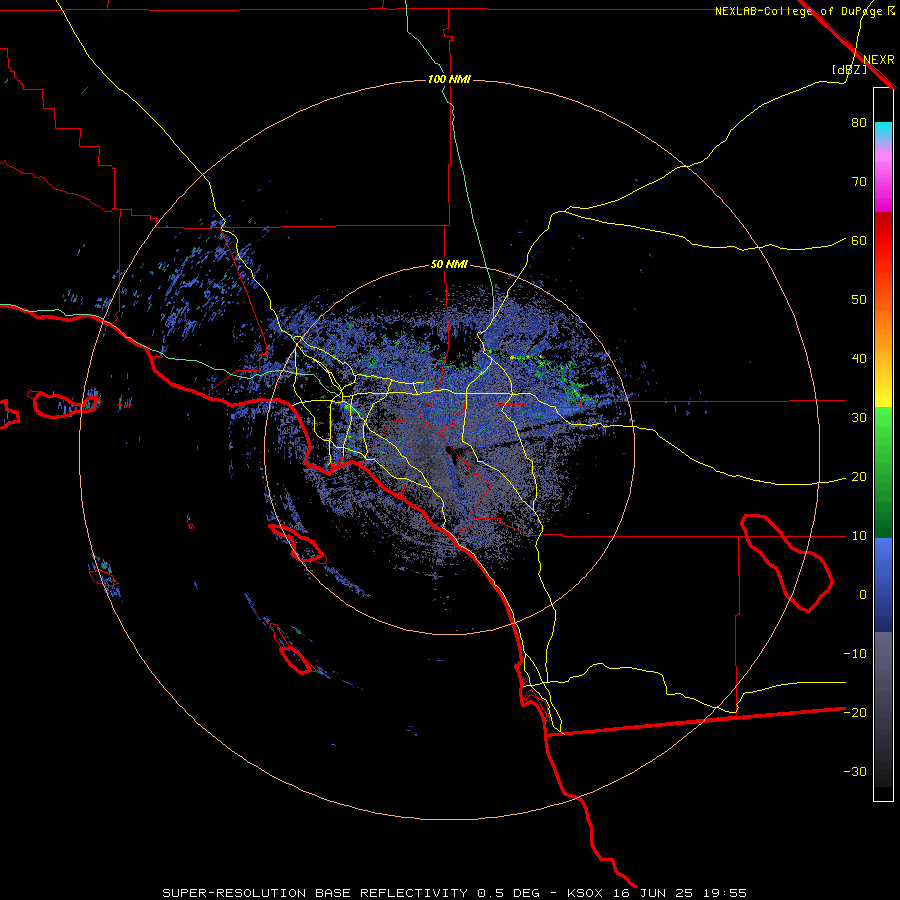Image resolution: width=900 pixels, height=900 pixels.
Task: Click the red segment of the color bar
Action: click(x=883, y=241)
